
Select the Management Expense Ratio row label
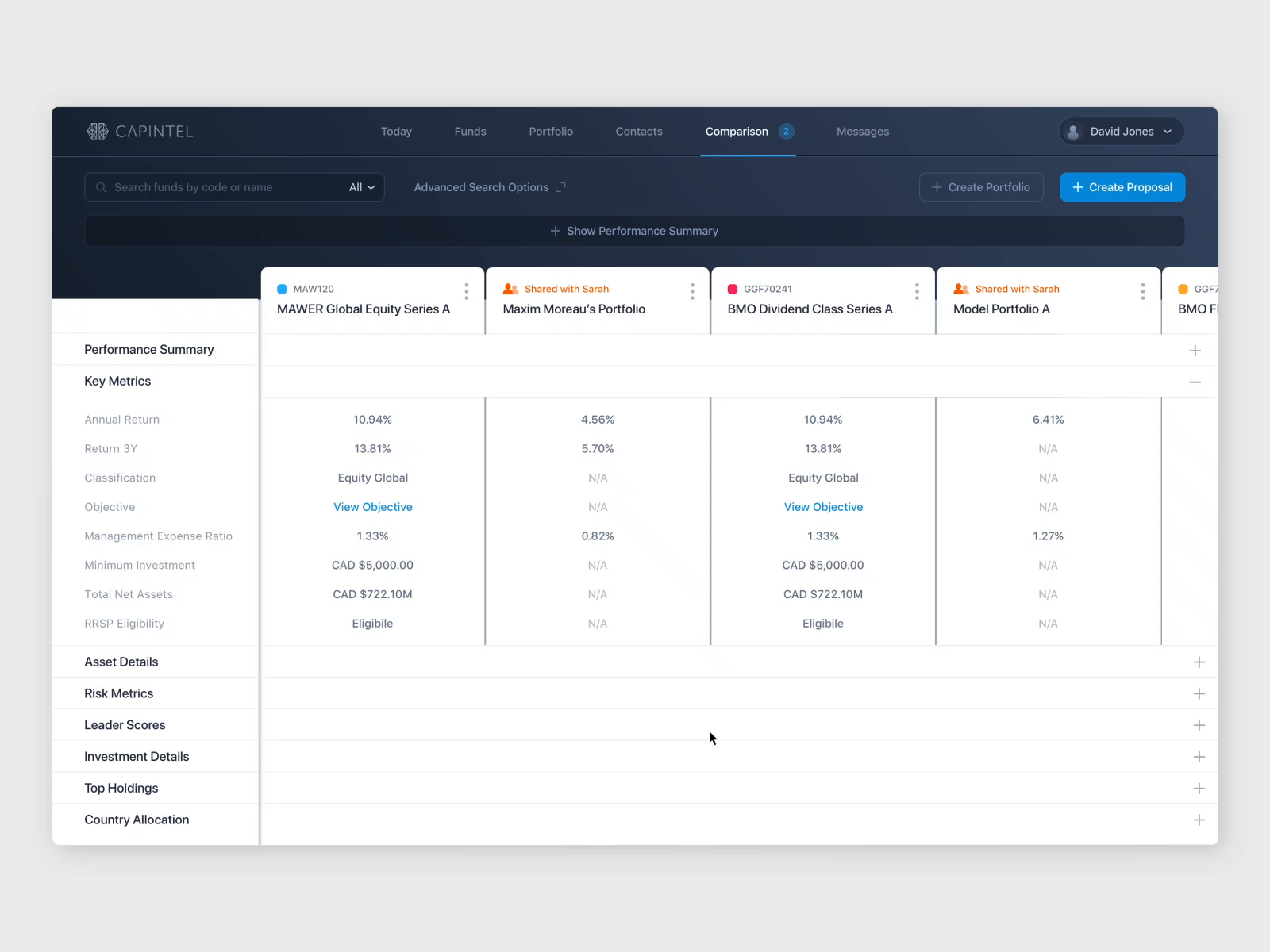click(158, 536)
